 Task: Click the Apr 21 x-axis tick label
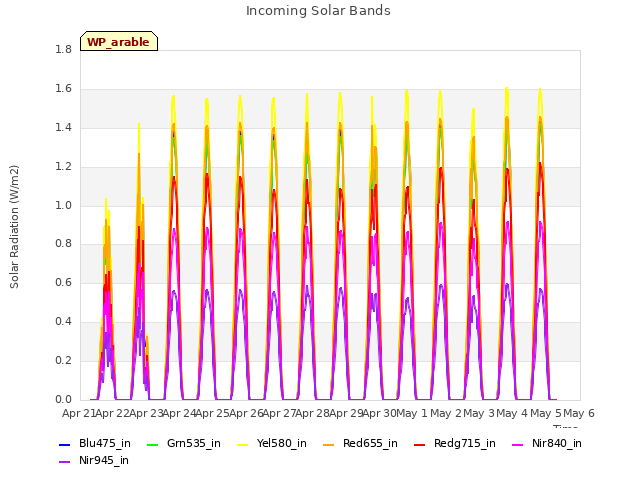[78, 413]
